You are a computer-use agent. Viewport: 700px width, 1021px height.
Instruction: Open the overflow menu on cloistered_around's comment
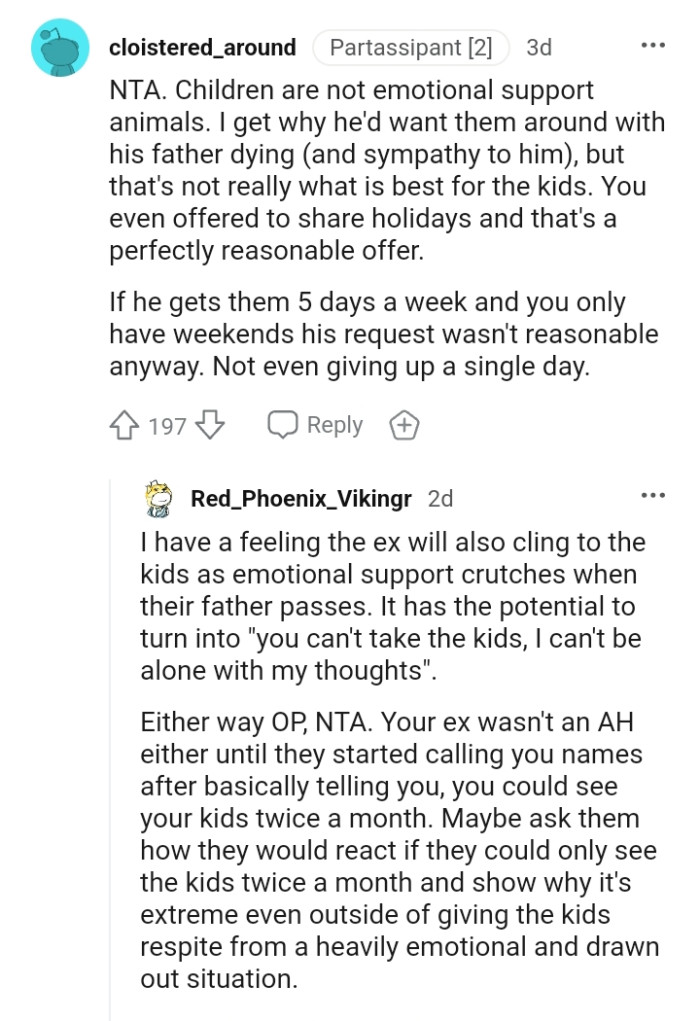coord(653,44)
